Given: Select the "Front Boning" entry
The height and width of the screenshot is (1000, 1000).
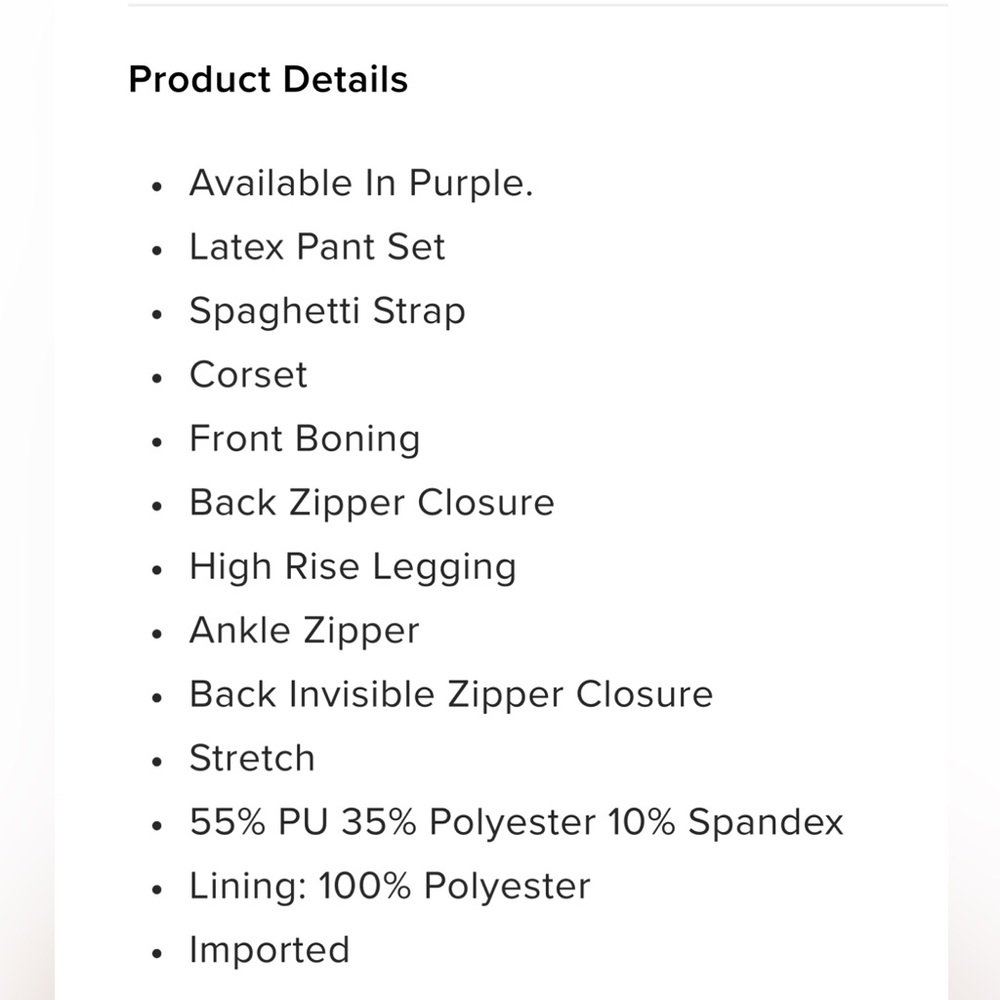Looking at the screenshot, I should tap(304, 440).
